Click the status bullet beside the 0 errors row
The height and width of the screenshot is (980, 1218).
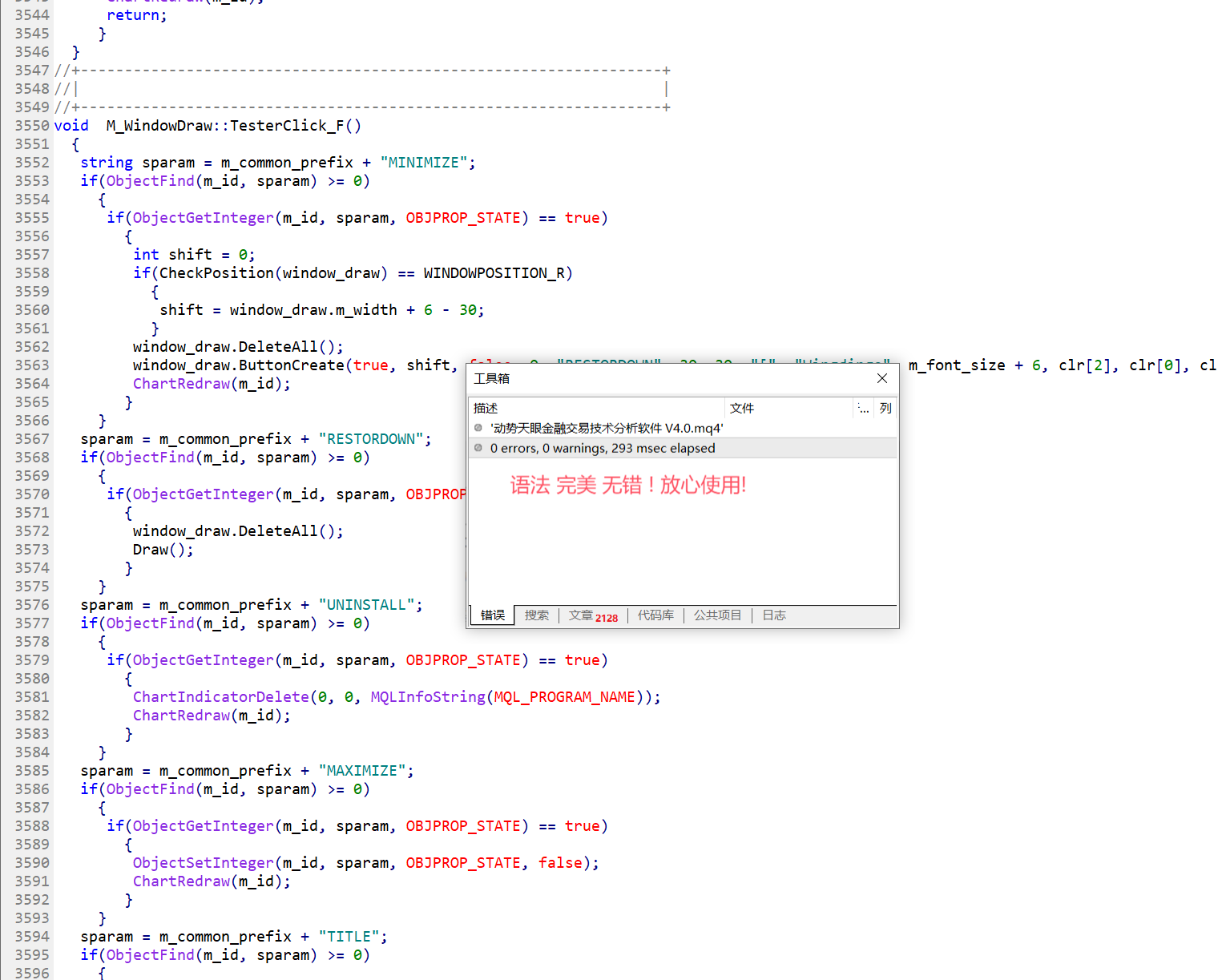(x=478, y=448)
